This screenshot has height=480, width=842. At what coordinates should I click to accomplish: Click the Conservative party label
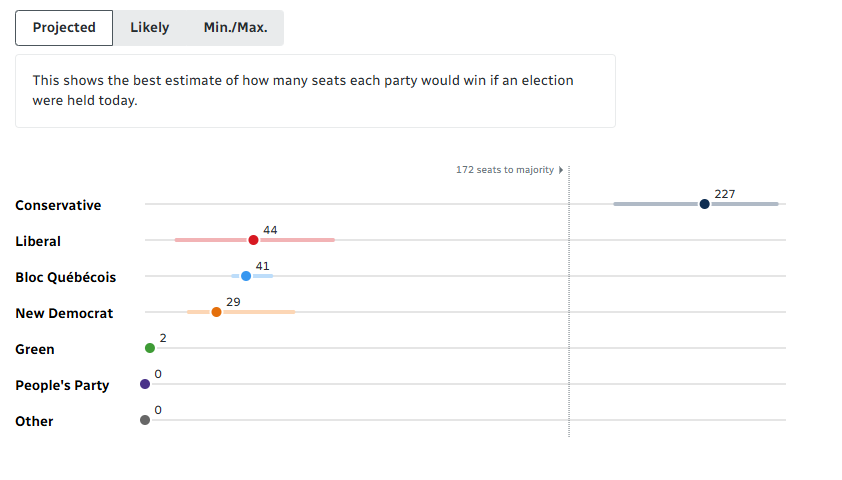58,205
